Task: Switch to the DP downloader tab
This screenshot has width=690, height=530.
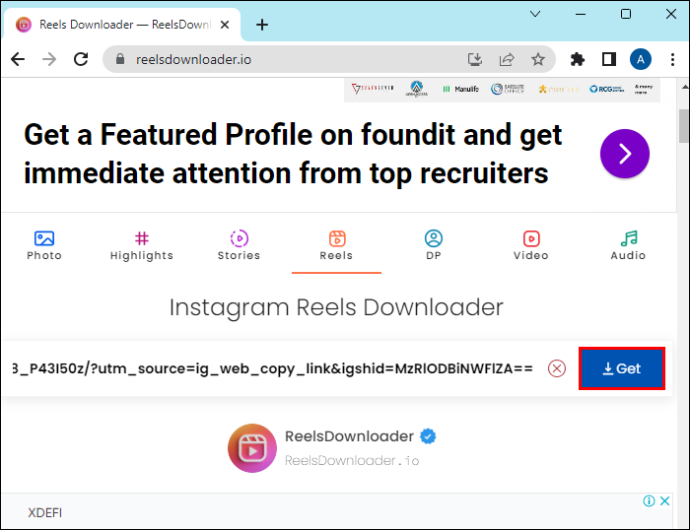Action: [x=434, y=246]
